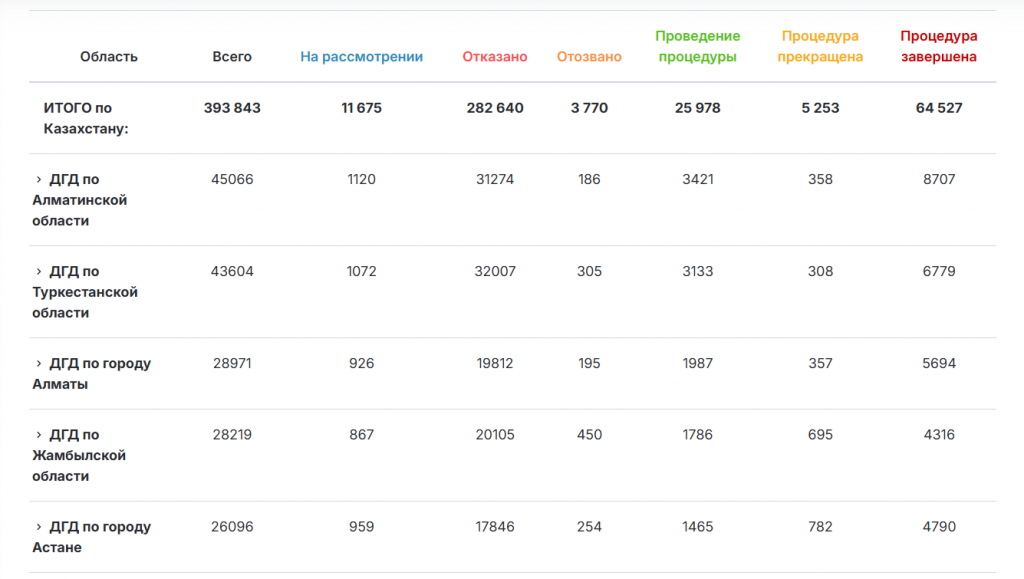Expand the ДГД по городу Алматы chevron
The width and height of the screenshot is (1024, 579).
coord(39,364)
